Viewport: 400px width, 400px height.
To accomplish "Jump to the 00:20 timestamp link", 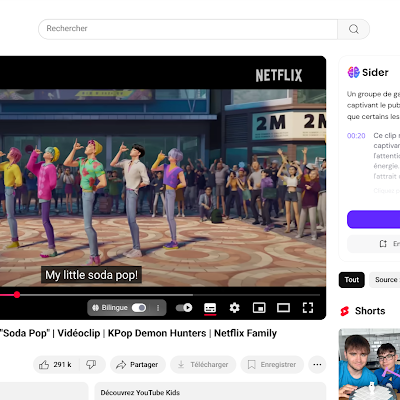I will point(356,136).
